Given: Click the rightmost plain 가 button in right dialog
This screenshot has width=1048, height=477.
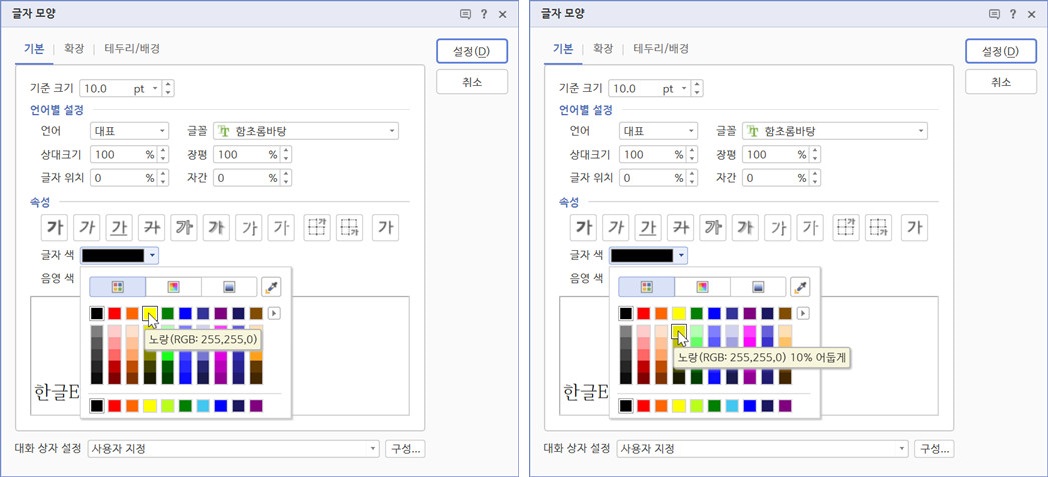Looking at the screenshot, I should [914, 228].
